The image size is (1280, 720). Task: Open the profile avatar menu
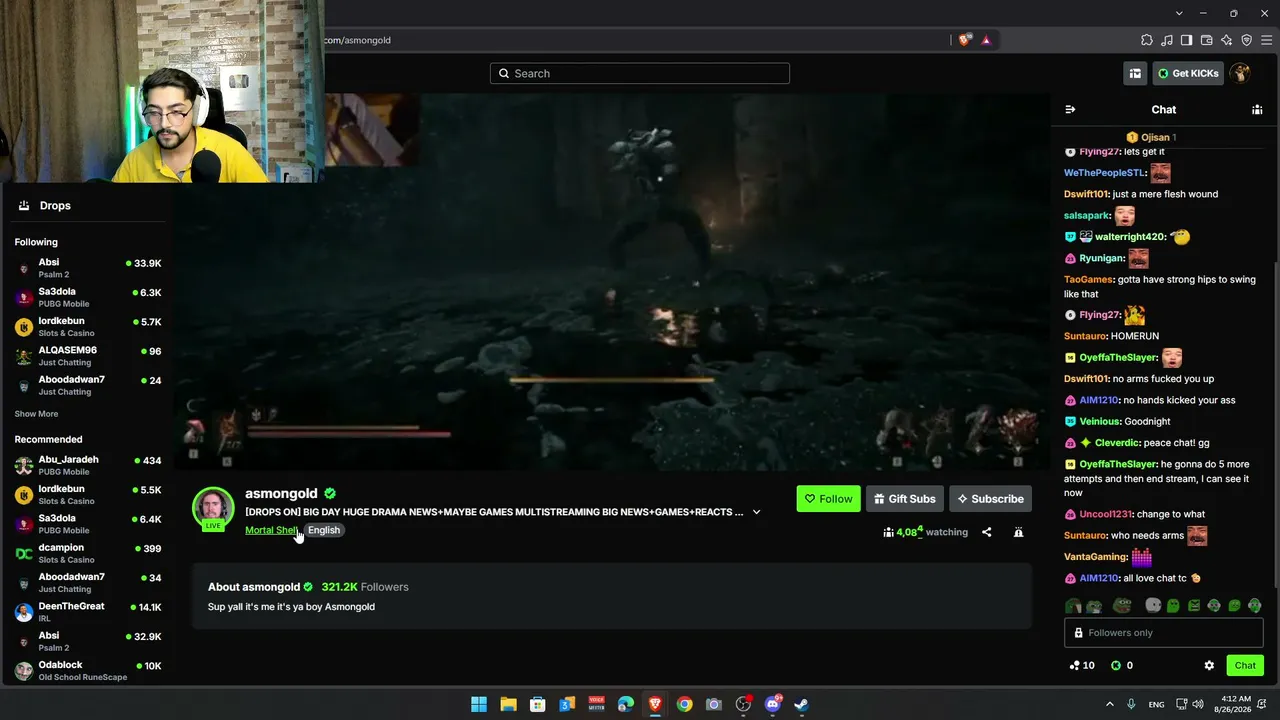coord(1240,73)
